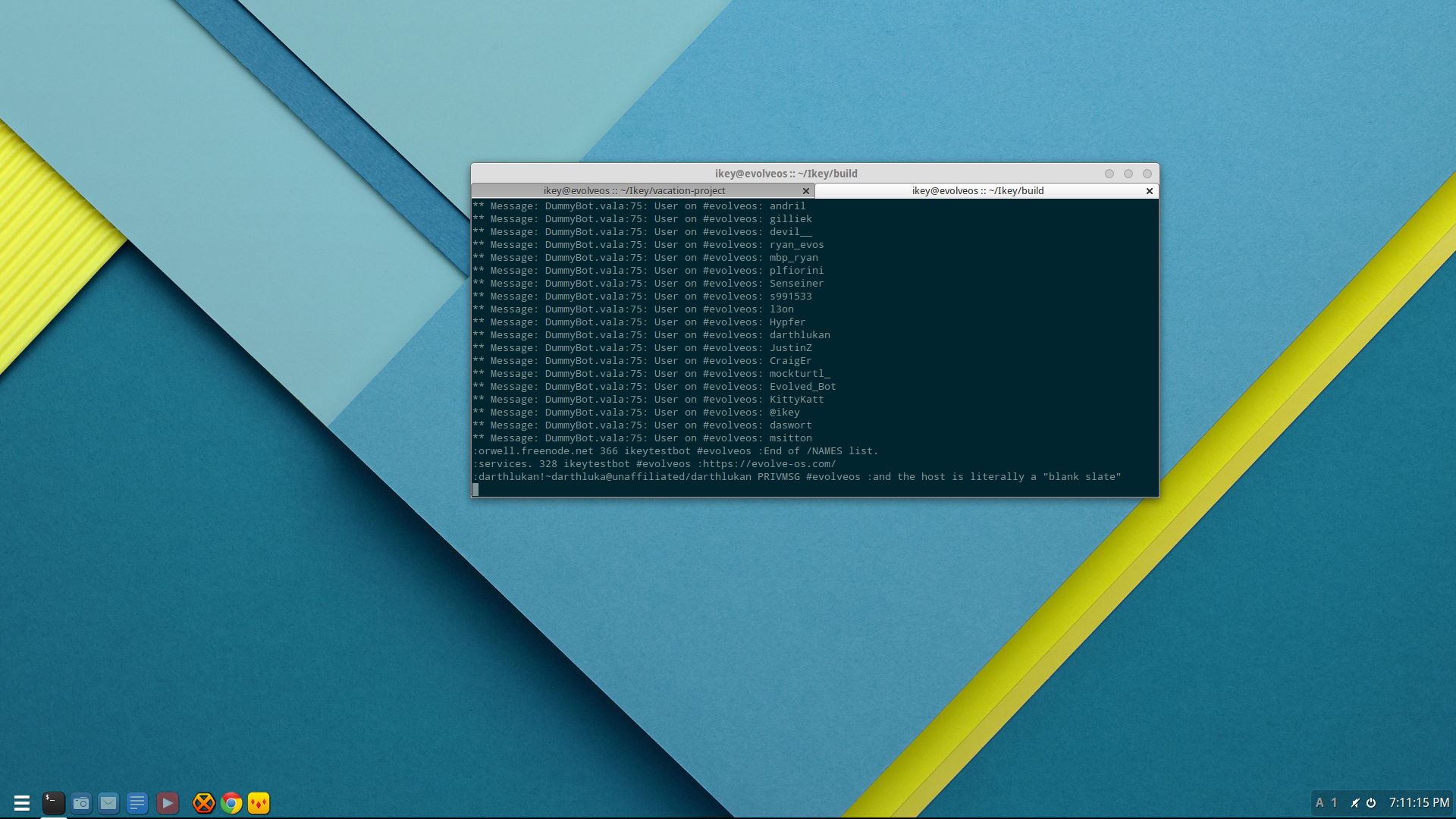Open the blue text editor icon
The height and width of the screenshot is (819, 1456).
(x=137, y=803)
